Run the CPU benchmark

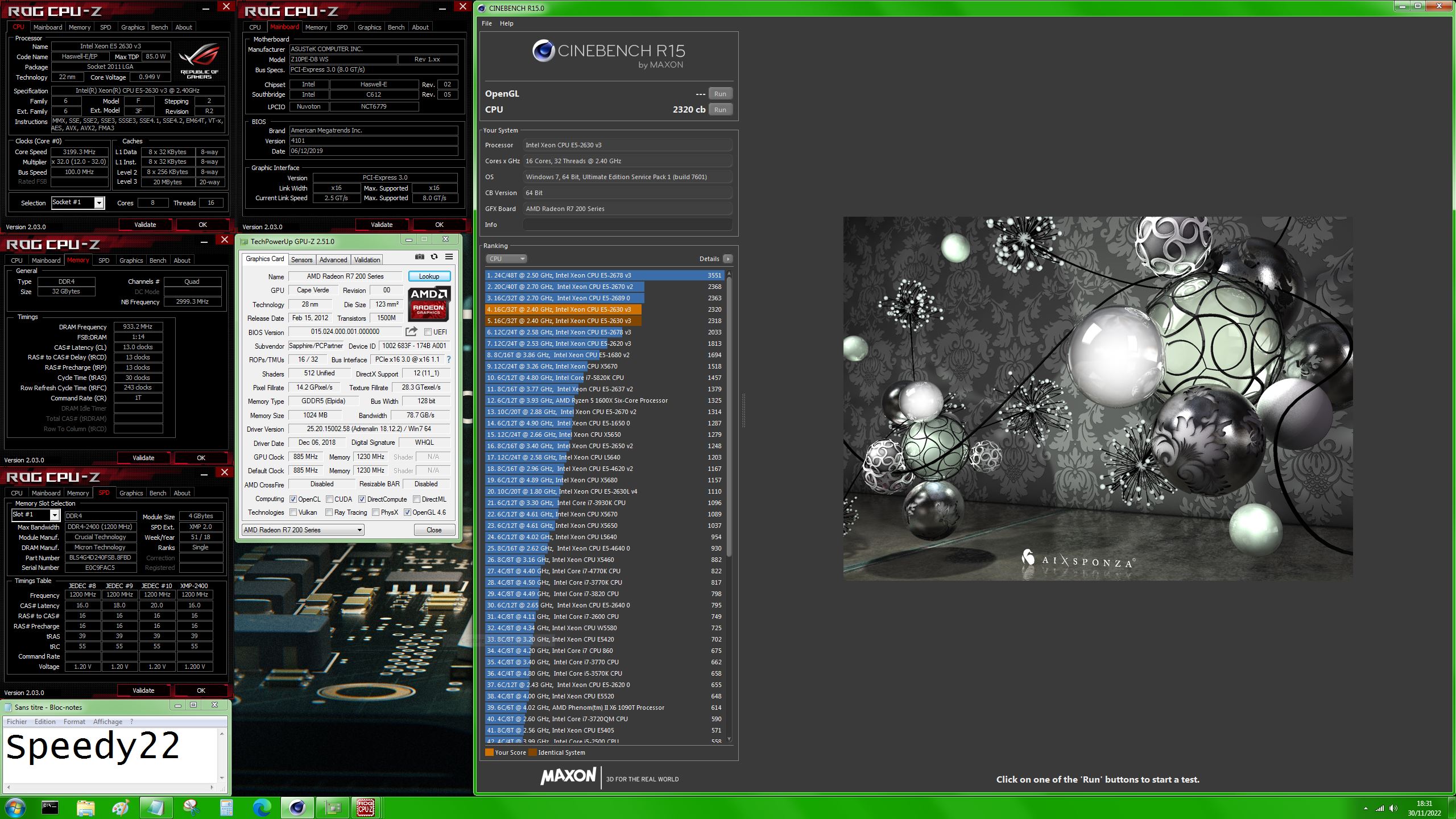[720, 110]
